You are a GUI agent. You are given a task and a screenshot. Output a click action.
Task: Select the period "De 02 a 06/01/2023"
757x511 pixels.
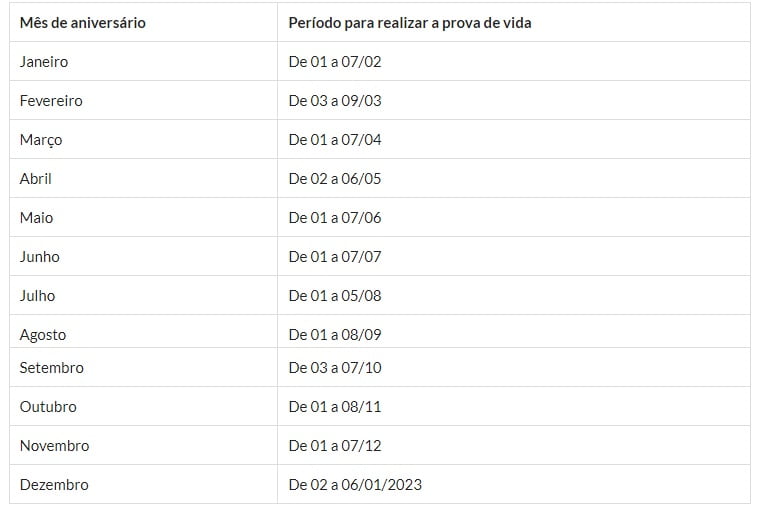pyautogui.click(x=355, y=484)
